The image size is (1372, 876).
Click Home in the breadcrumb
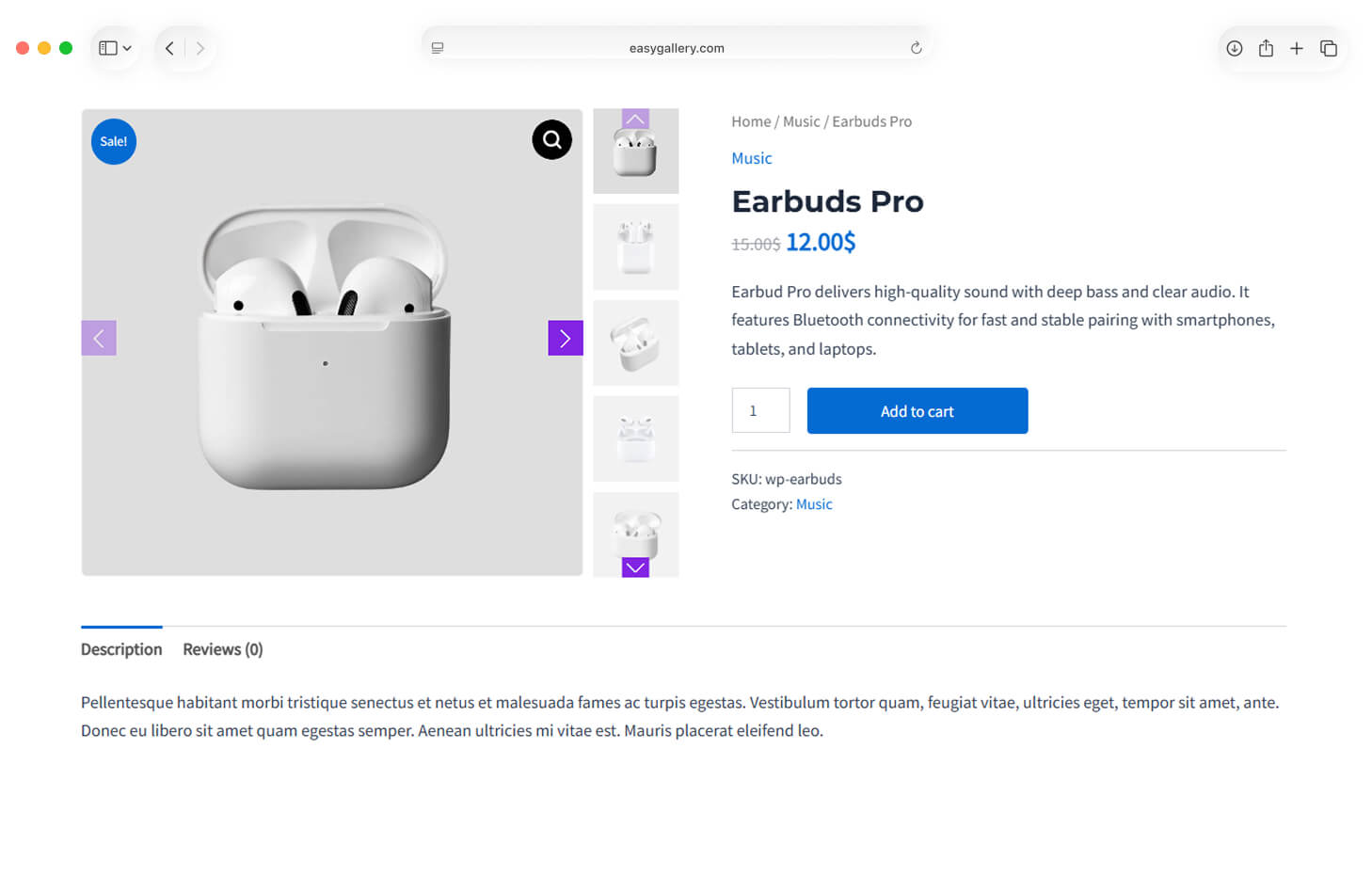(751, 121)
